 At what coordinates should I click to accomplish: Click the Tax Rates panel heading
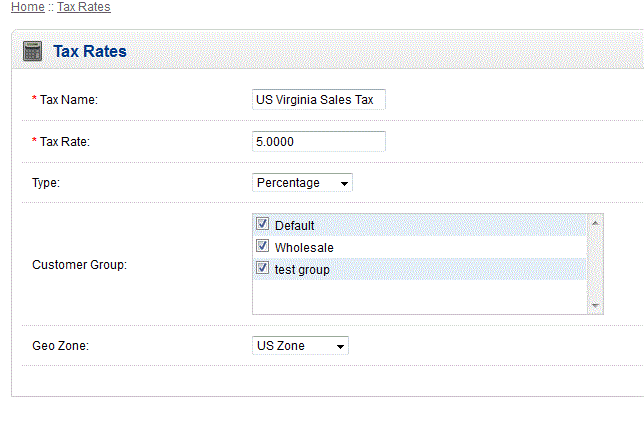(x=90, y=51)
